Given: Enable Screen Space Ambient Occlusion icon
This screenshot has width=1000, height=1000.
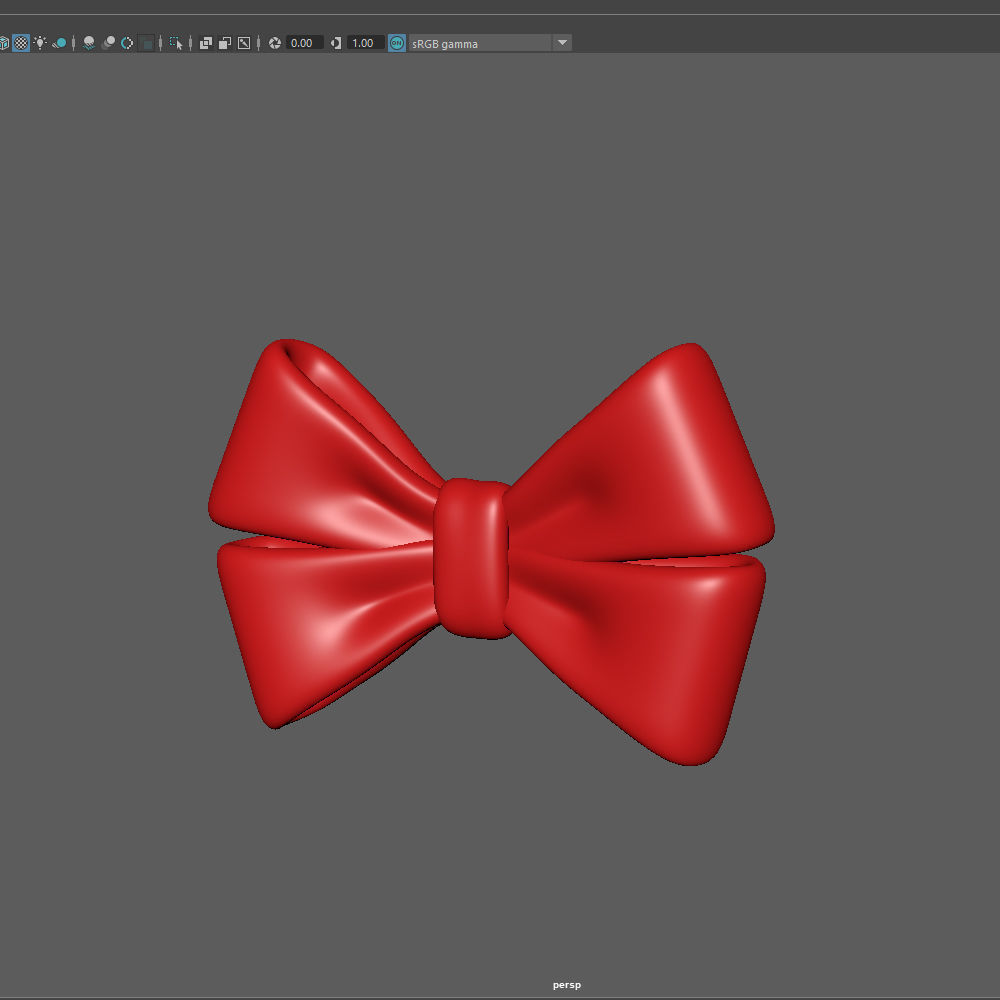Looking at the screenshot, I should [89, 43].
